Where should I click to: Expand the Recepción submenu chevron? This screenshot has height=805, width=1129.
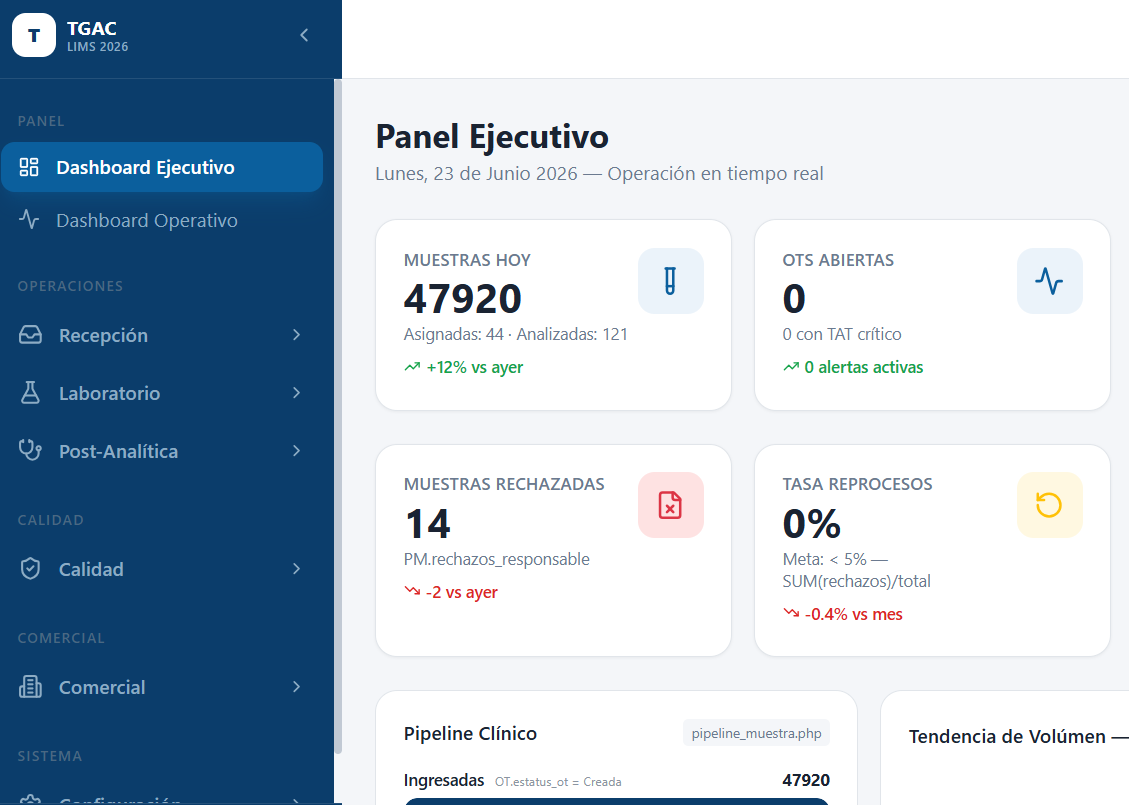pos(297,335)
